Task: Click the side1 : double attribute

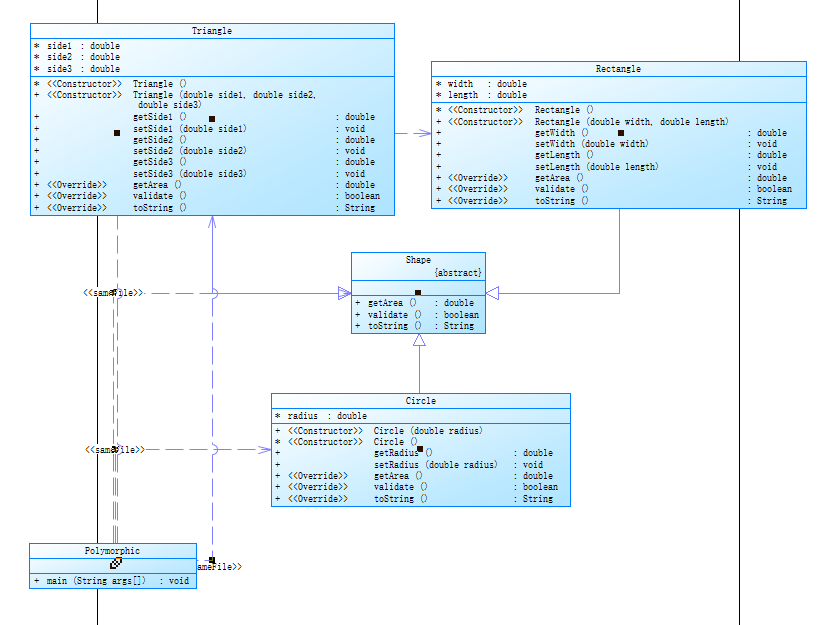Action: click(83, 46)
